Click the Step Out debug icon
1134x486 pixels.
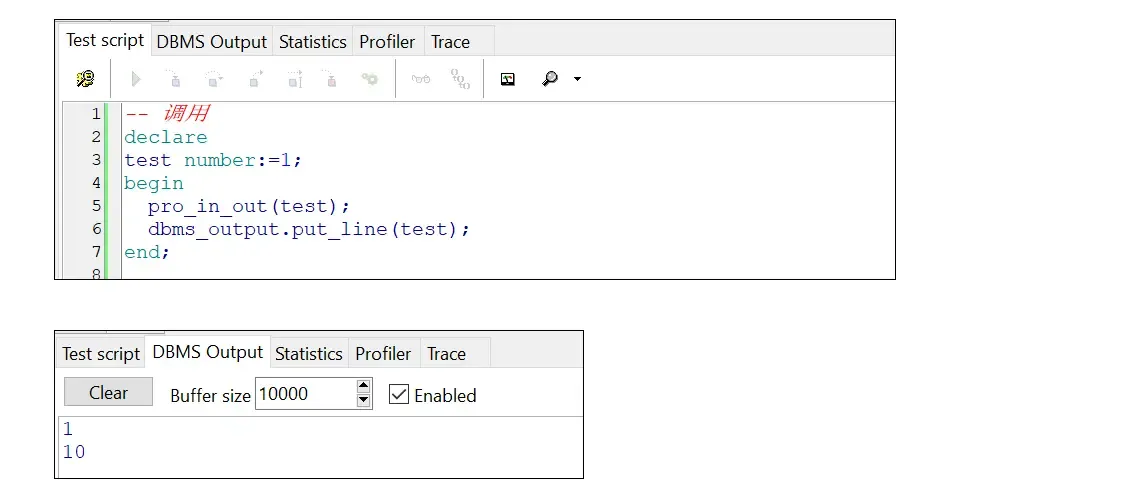[256, 79]
